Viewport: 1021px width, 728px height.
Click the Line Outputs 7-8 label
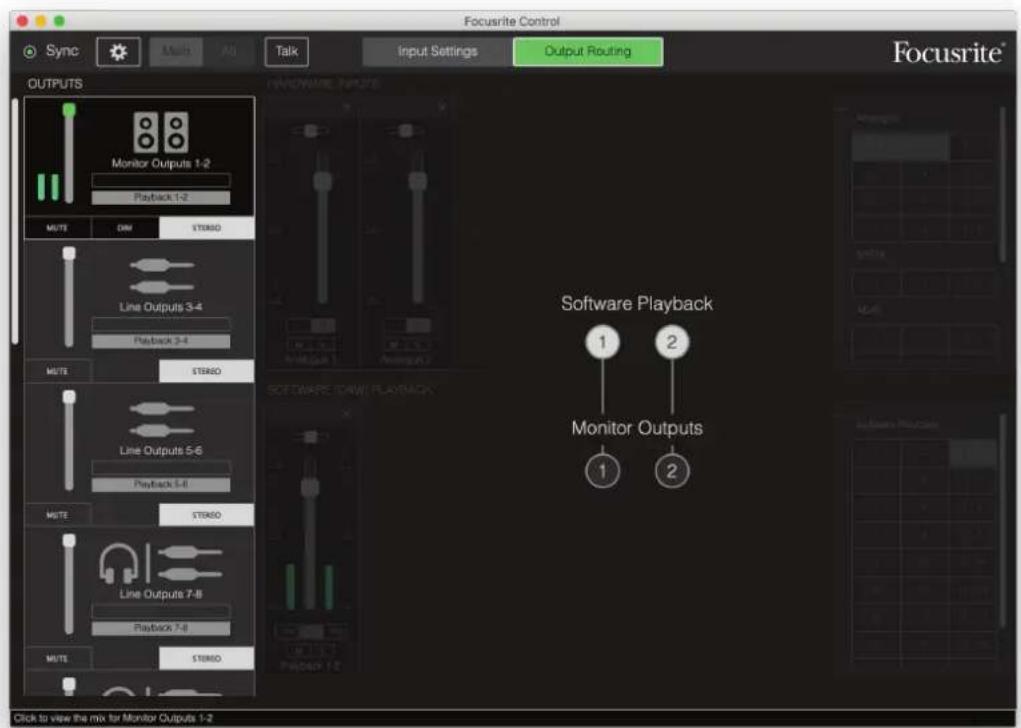(161, 594)
